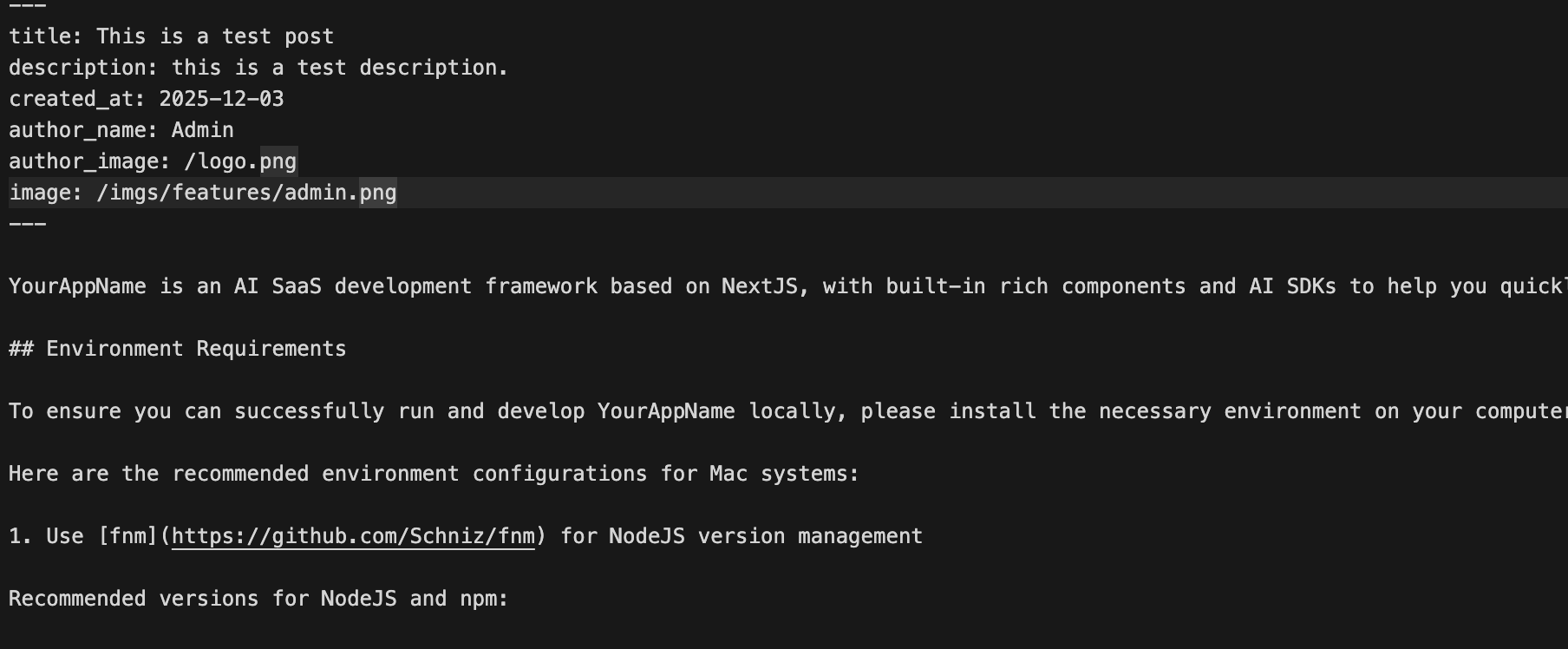Click the closing "---" below the image line

click(x=28, y=224)
